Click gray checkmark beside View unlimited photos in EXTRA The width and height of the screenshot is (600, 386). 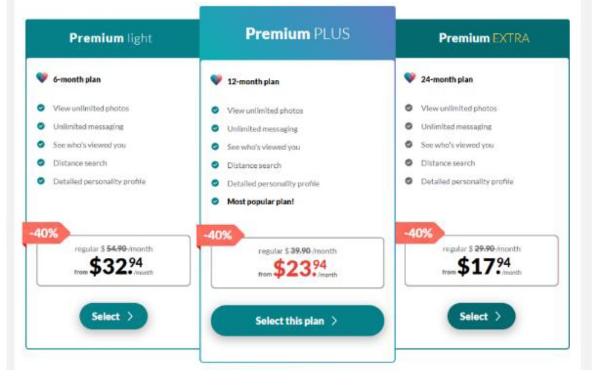pos(409,108)
